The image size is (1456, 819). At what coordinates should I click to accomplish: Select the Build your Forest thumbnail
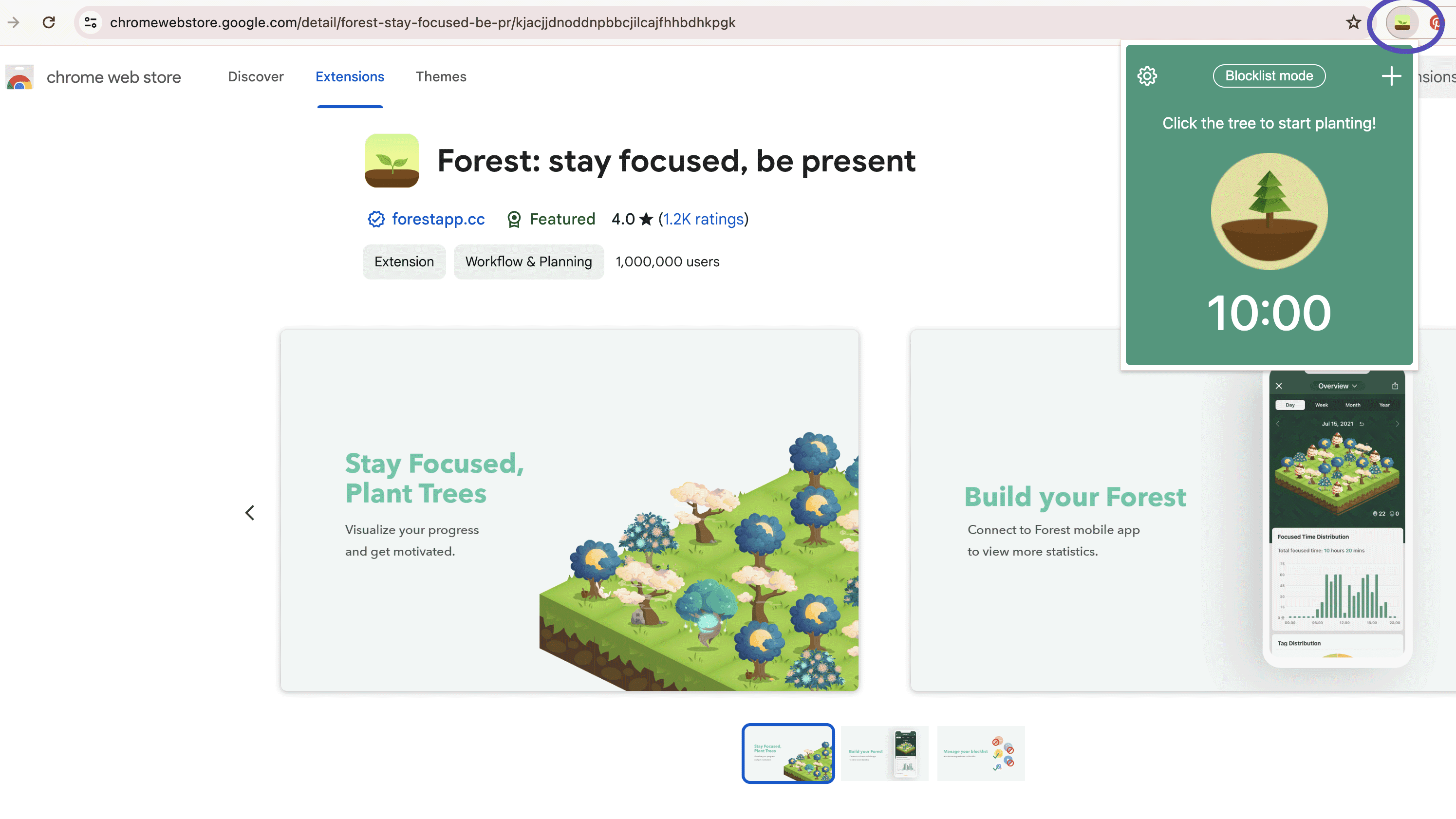point(885,753)
